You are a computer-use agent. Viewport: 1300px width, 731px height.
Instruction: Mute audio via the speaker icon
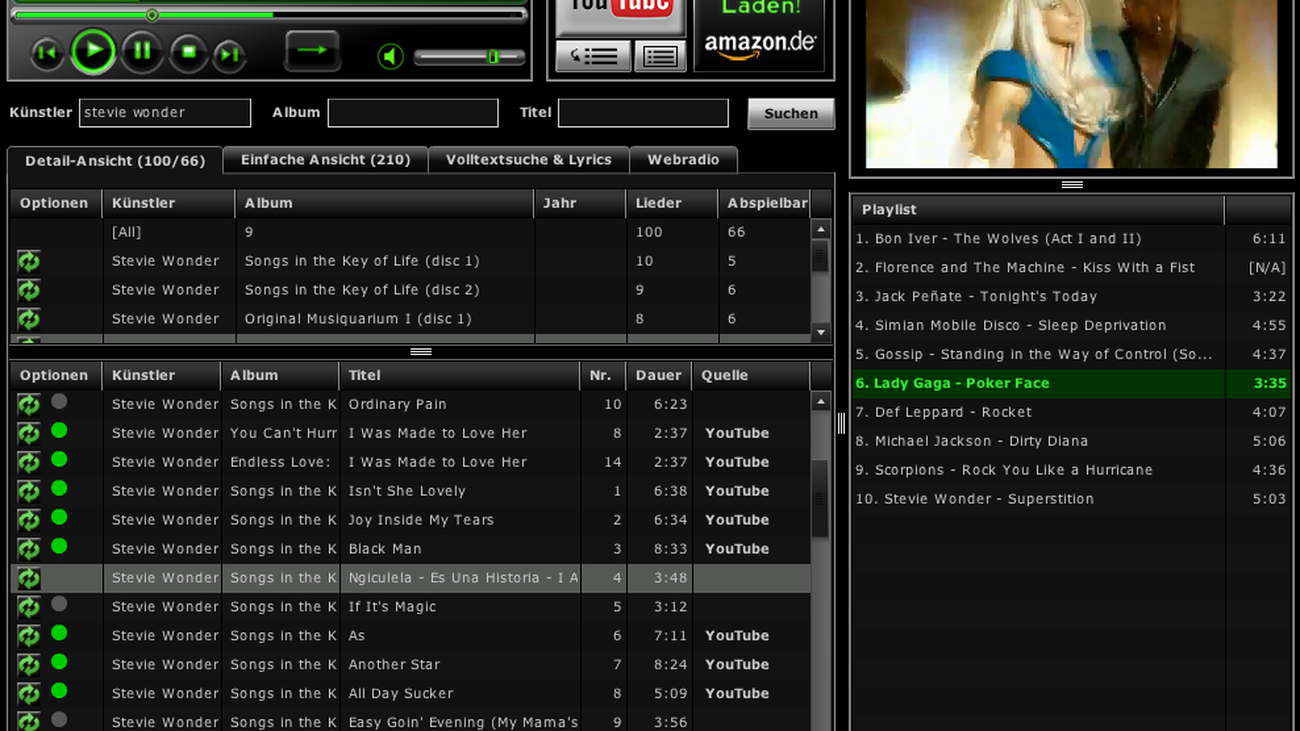(x=390, y=56)
